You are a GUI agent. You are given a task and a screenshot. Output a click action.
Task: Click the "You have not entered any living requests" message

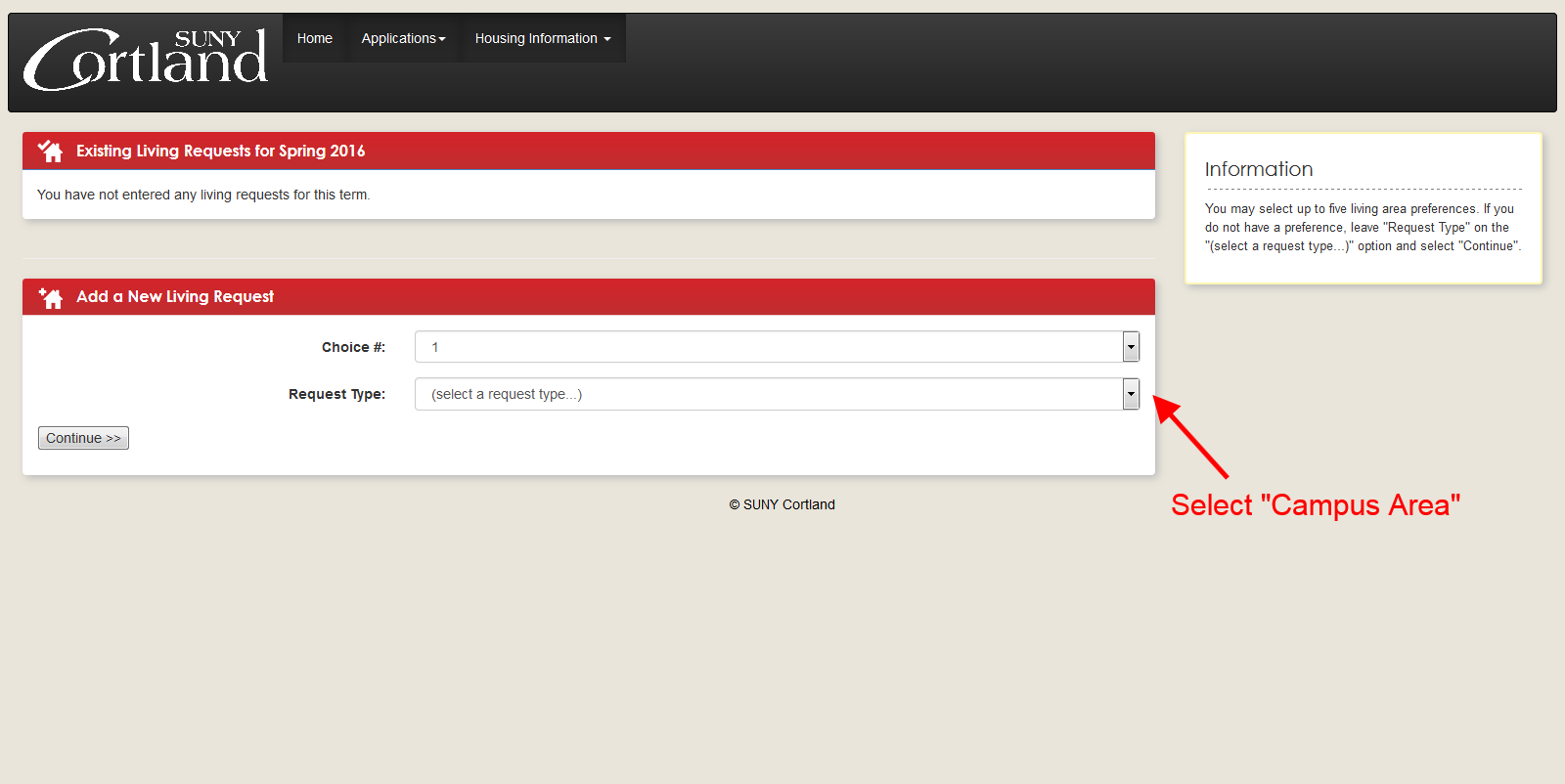point(203,195)
